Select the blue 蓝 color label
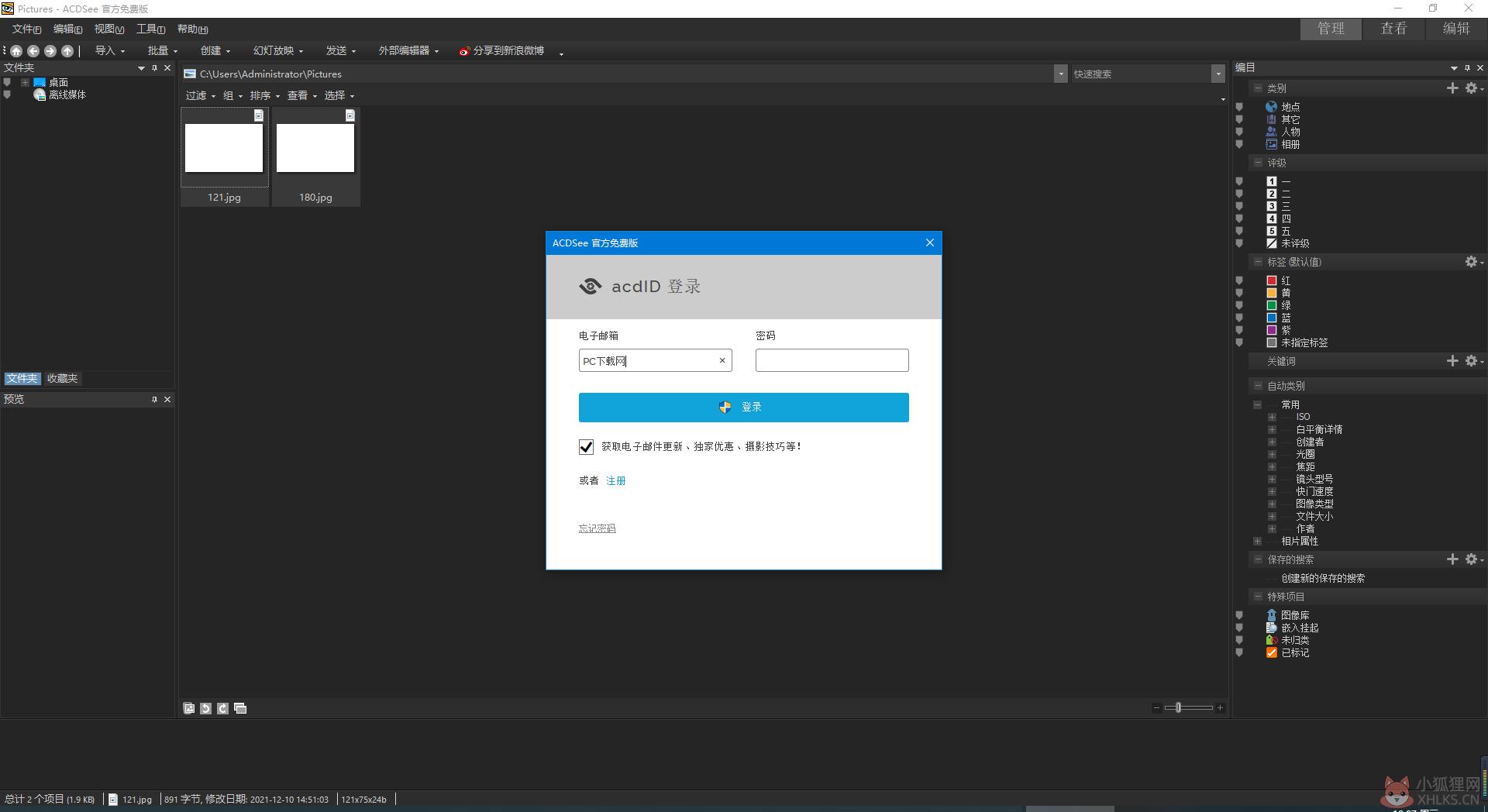1488x812 pixels. [x=1279, y=318]
